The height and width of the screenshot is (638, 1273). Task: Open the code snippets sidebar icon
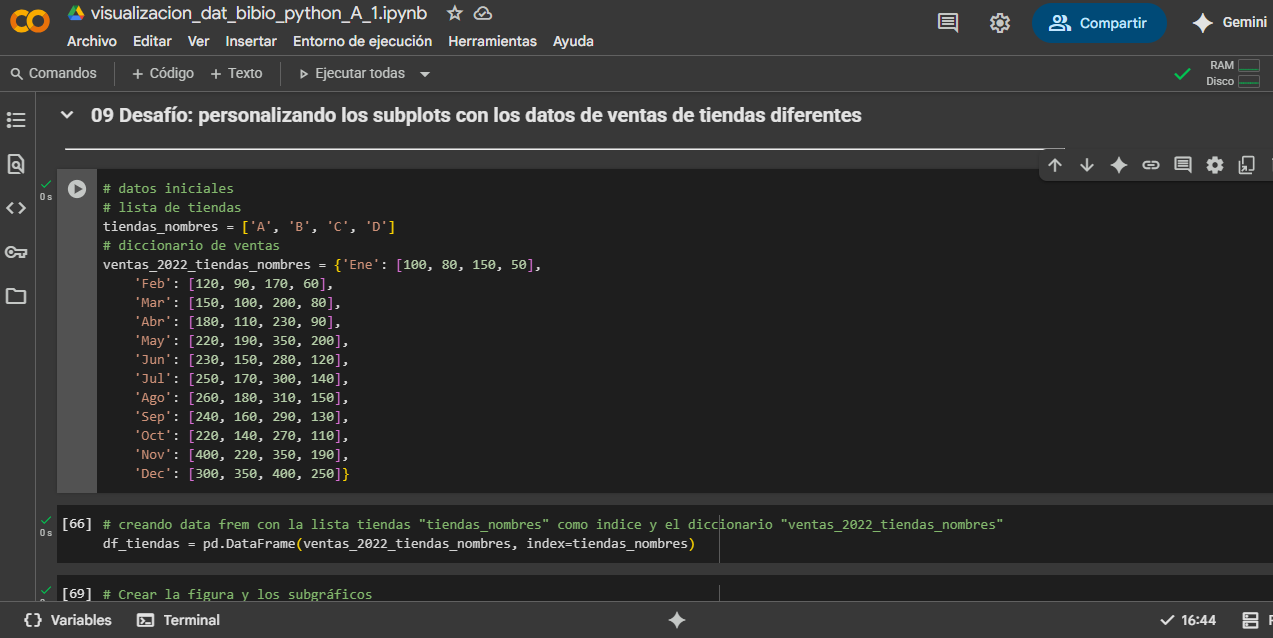pos(16,208)
